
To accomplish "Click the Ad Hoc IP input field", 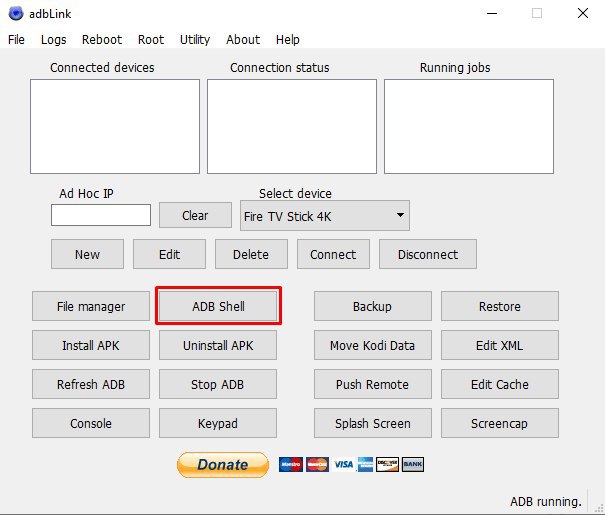I will pos(101,215).
